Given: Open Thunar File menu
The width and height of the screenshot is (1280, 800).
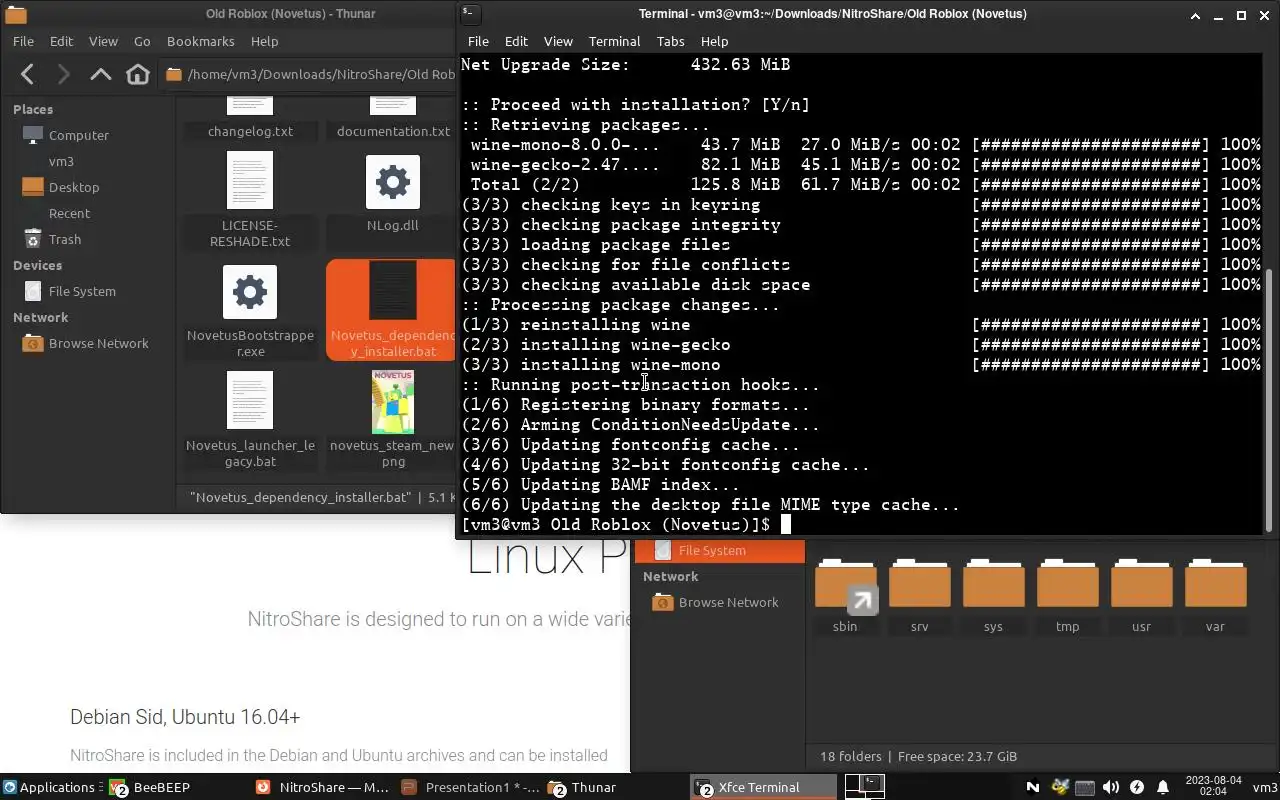Looking at the screenshot, I should [x=23, y=41].
